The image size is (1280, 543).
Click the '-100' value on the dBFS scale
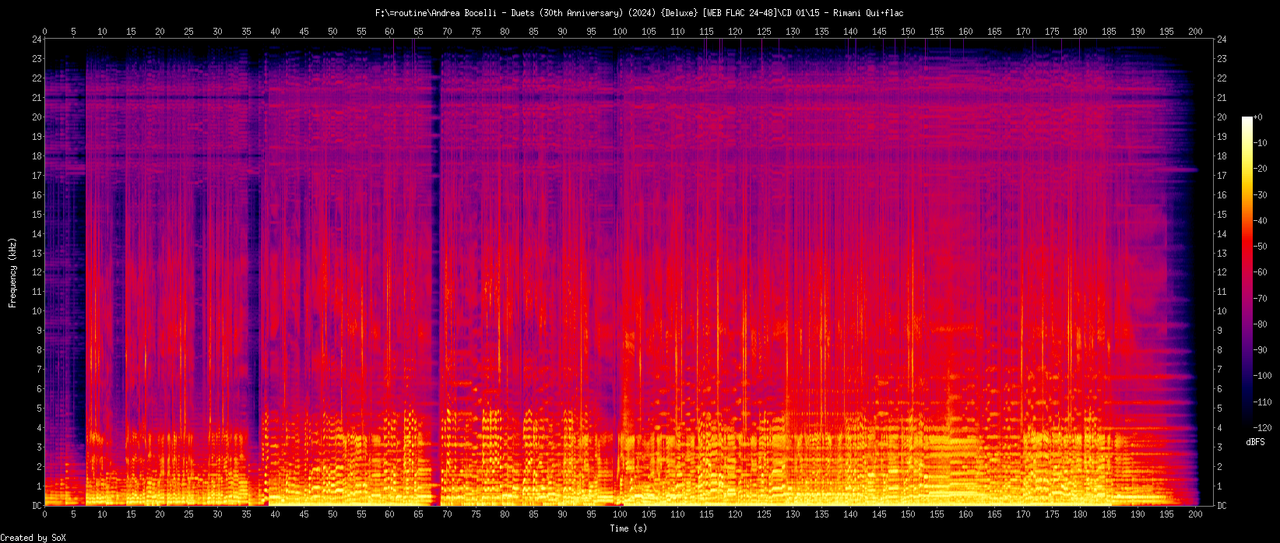(x=1263, y=375)
